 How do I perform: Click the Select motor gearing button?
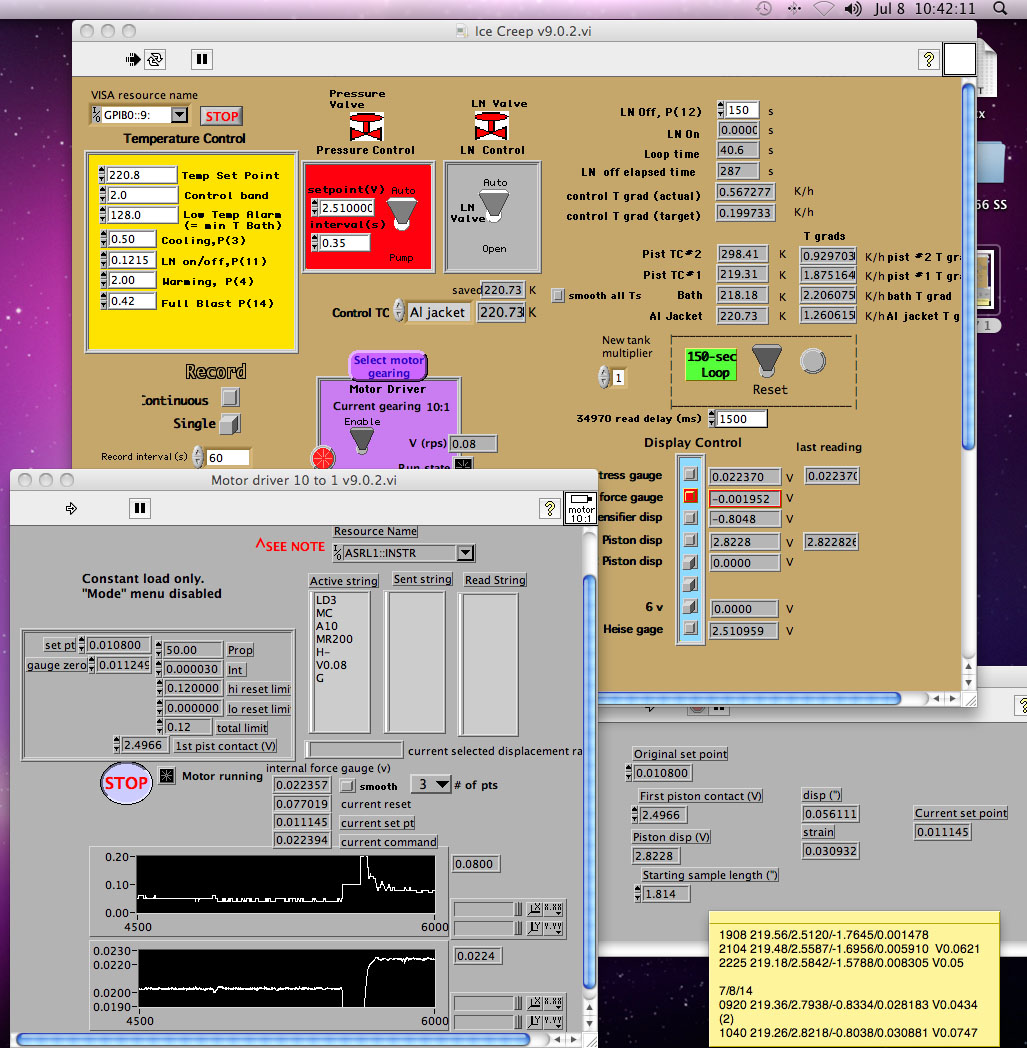point(389,366)
